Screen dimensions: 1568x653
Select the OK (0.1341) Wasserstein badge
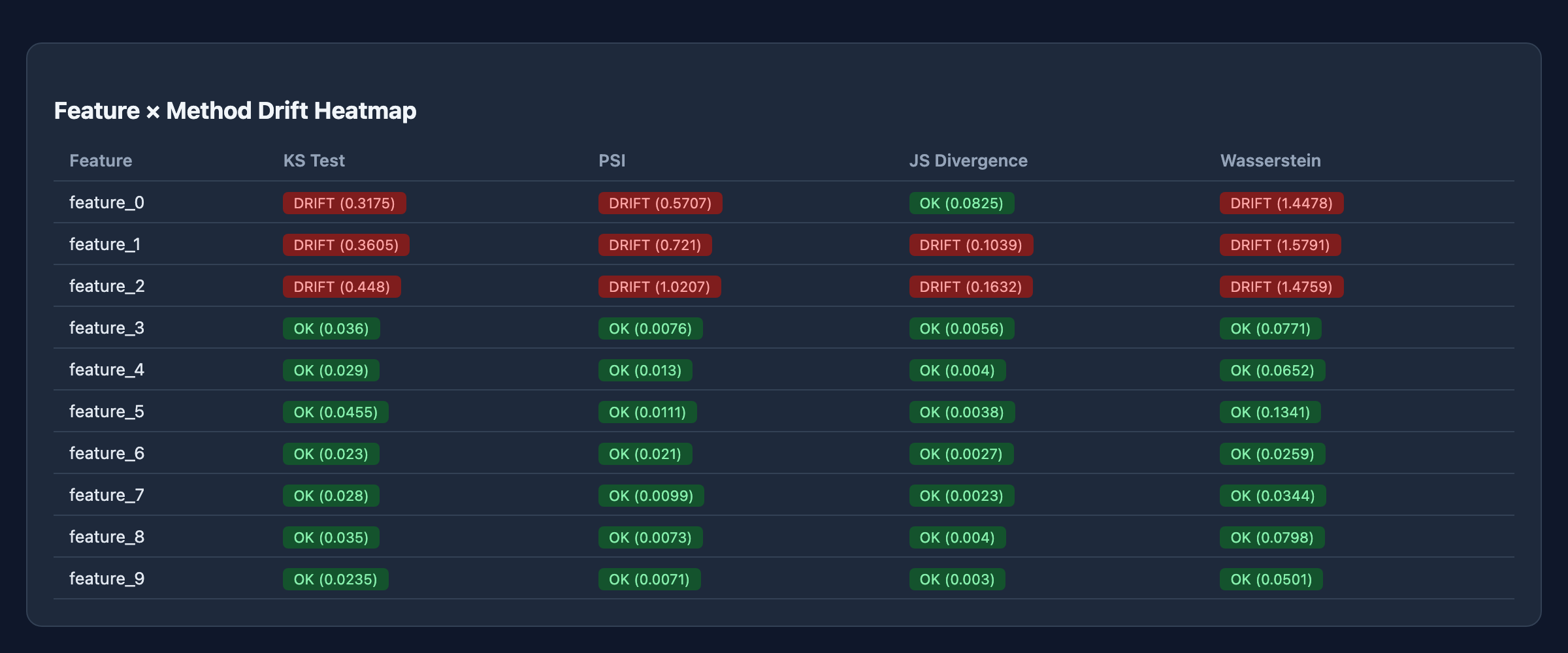(1270, 412)
